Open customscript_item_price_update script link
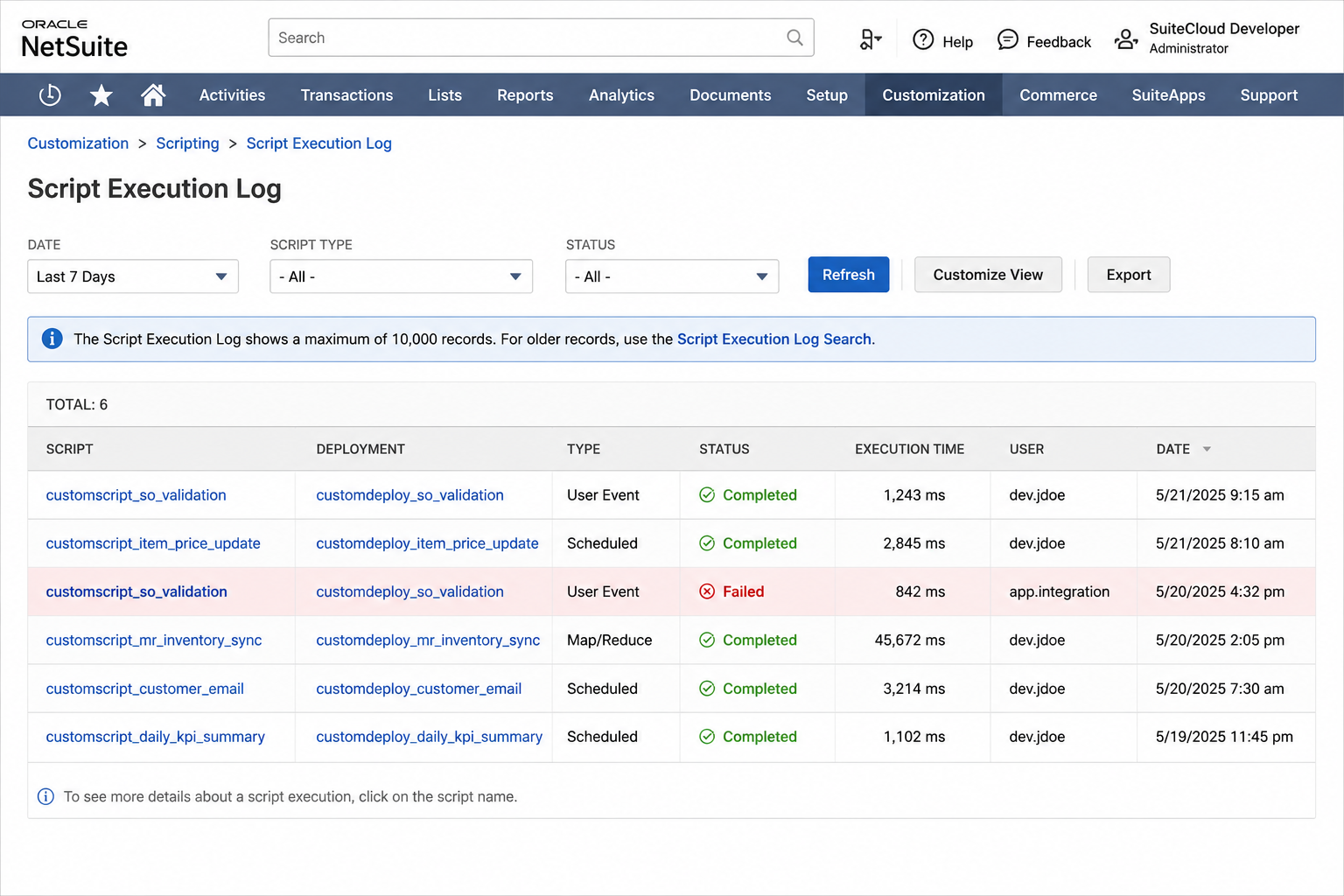 coord(153,543)
